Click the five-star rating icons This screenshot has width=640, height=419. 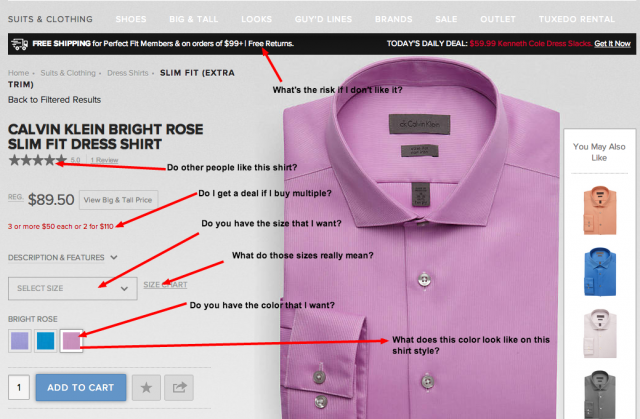click(38, 160)
